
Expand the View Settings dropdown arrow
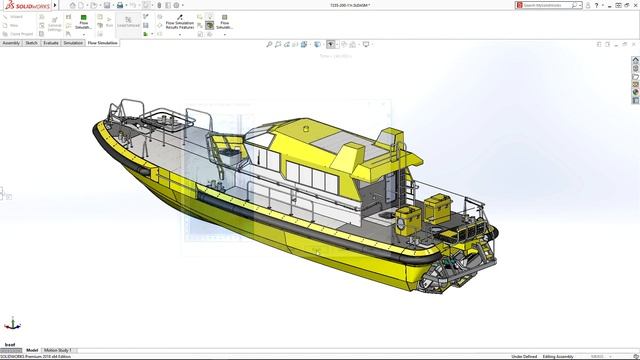point(372,44)
